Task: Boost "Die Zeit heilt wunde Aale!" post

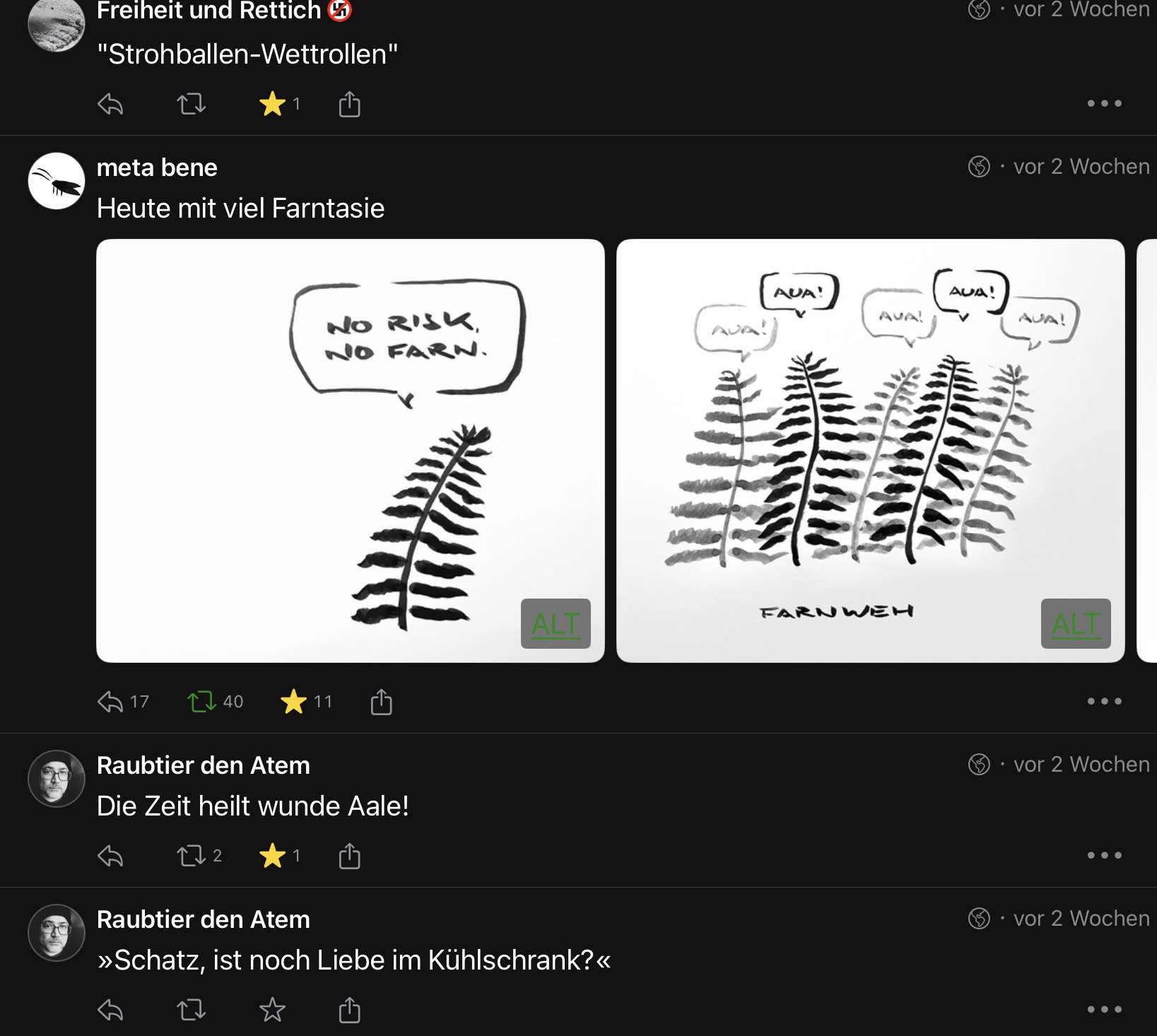Action: pos(191,856)
